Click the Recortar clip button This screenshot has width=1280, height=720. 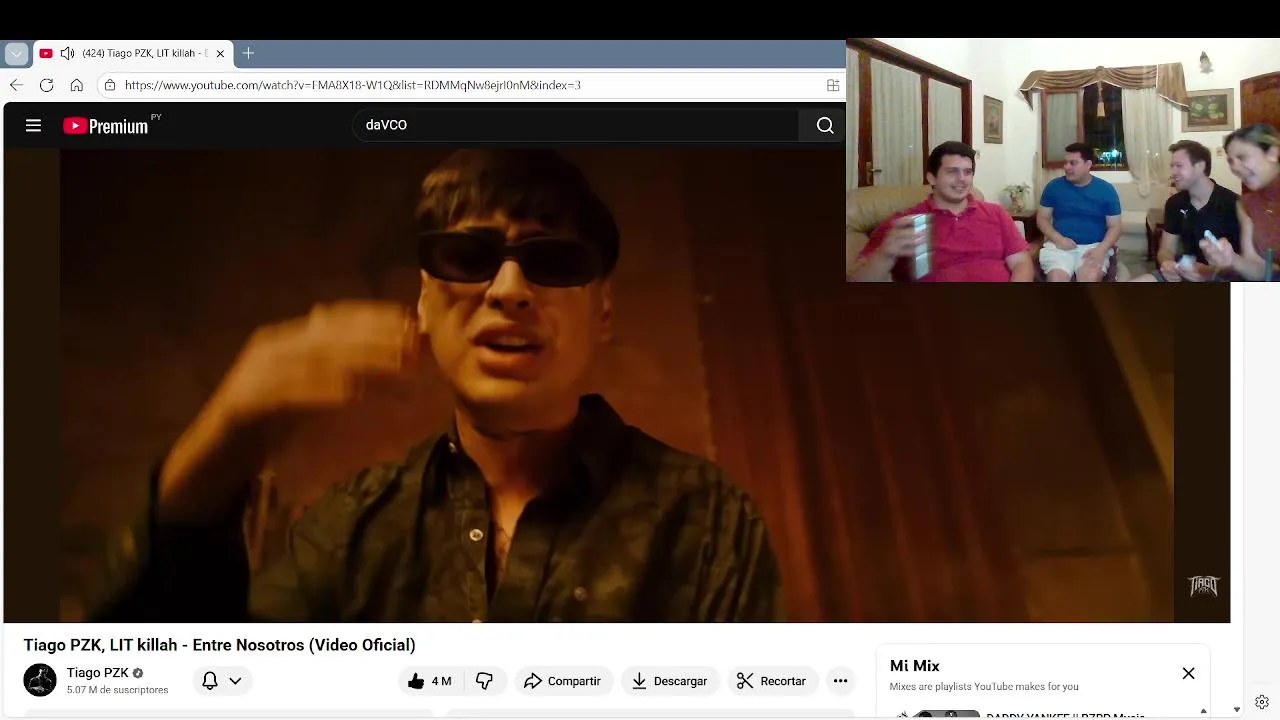(772, 681)
